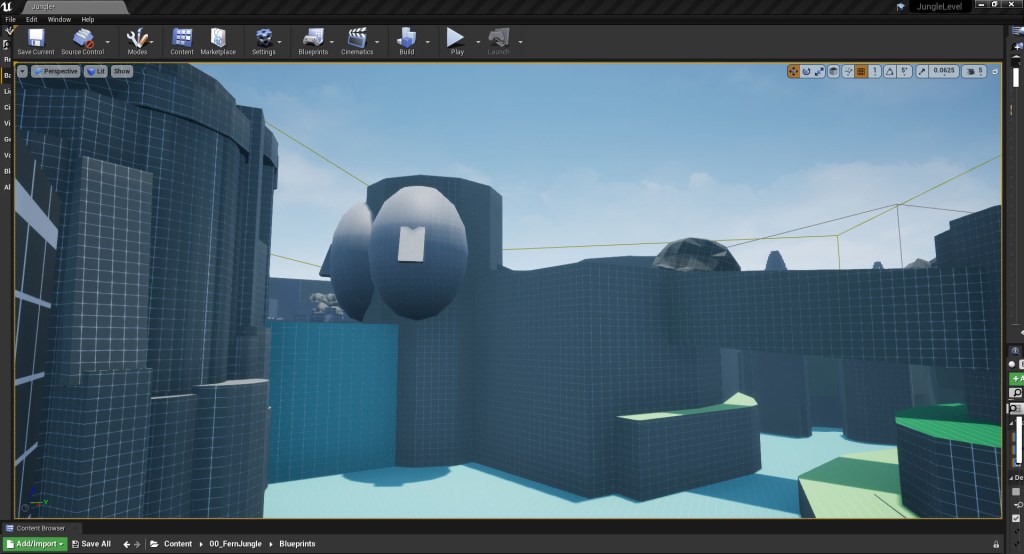The image size is (1024, 554).
Task: Select the rotate gizmo tool in viewport
Action: pyautogui.click(x=807, y=71)
